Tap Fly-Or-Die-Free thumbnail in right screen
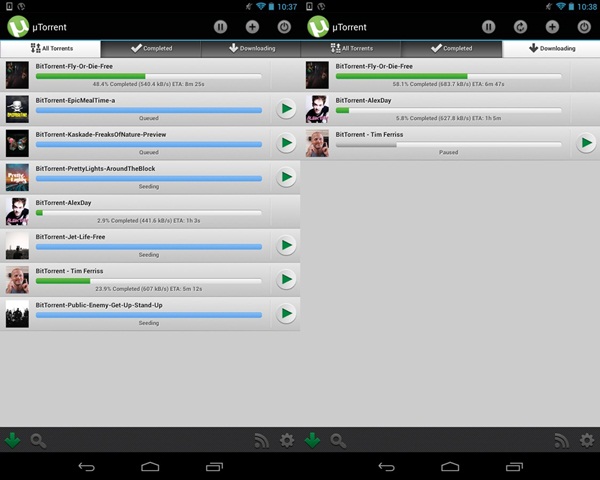Image resolution: width=600 pixels, height=480 pixels. 317,75
